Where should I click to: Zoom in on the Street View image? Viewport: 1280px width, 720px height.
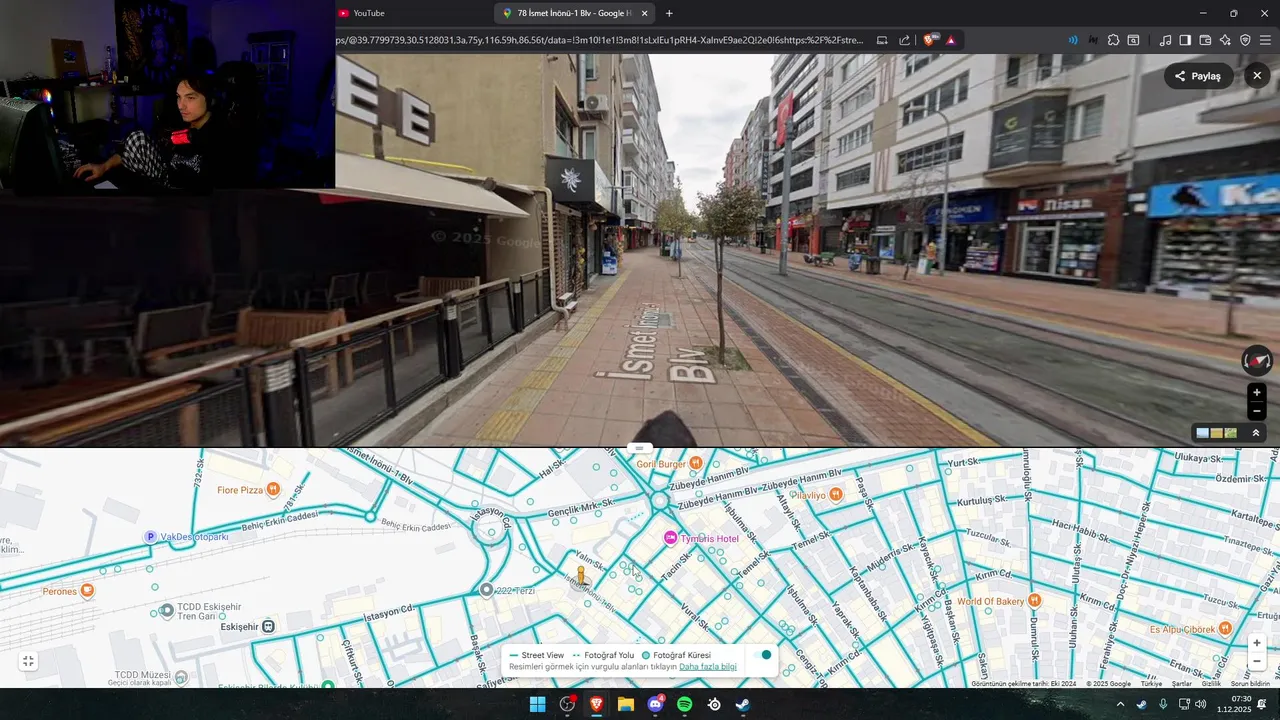1257,392
